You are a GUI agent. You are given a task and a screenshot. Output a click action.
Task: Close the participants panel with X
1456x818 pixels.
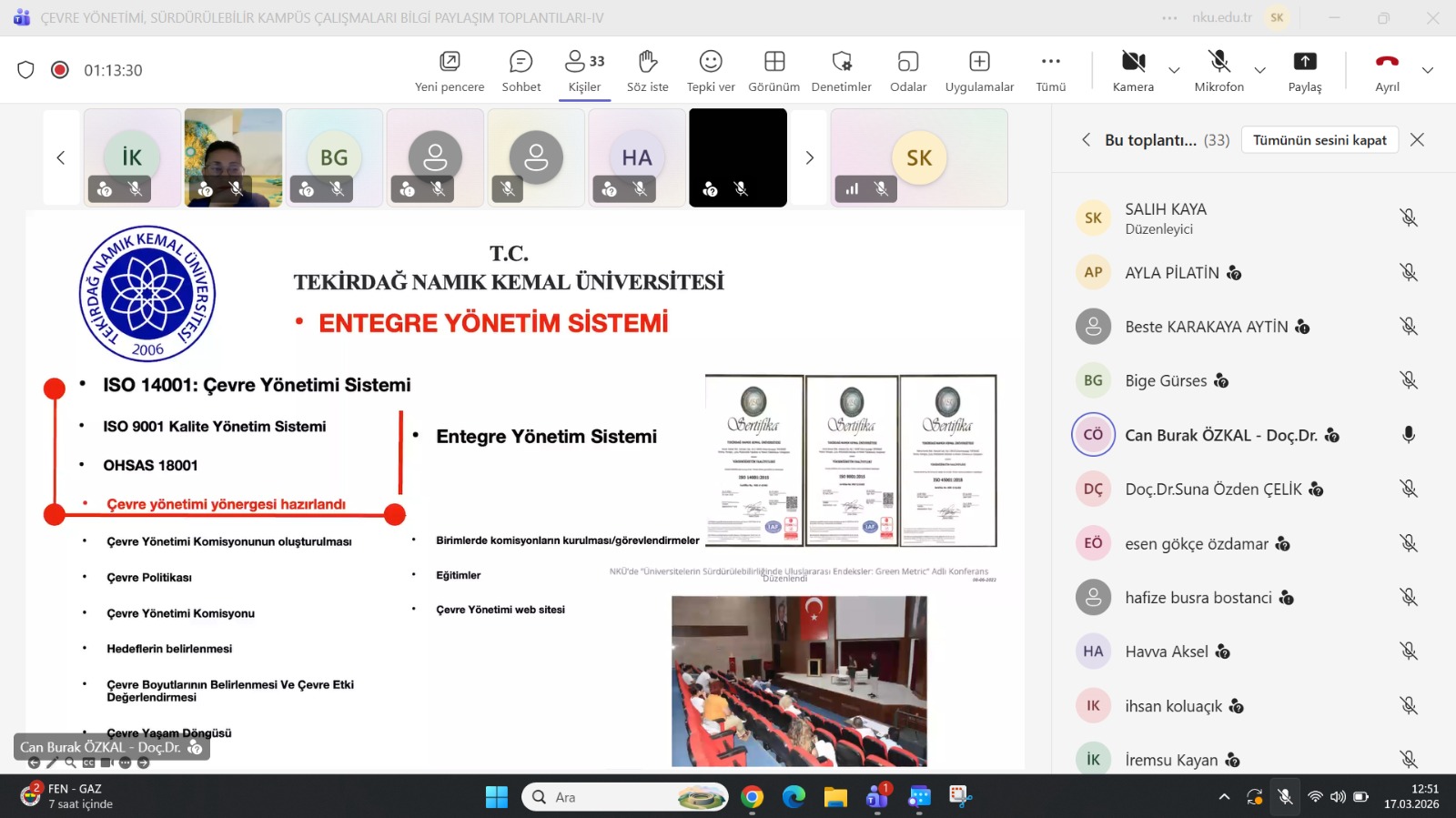pos(1417,140)
